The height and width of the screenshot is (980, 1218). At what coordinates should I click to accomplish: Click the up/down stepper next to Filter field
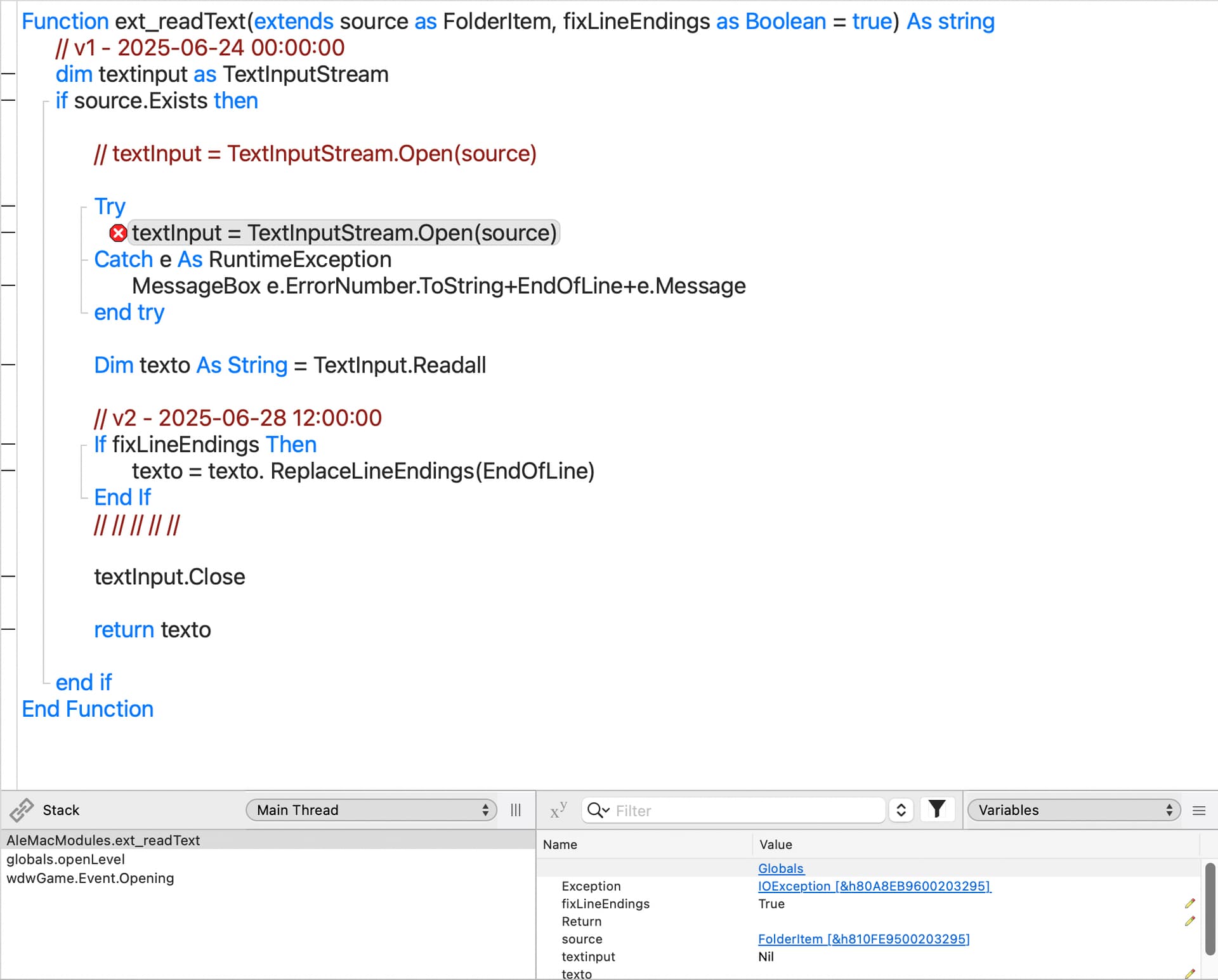[901, 810]
